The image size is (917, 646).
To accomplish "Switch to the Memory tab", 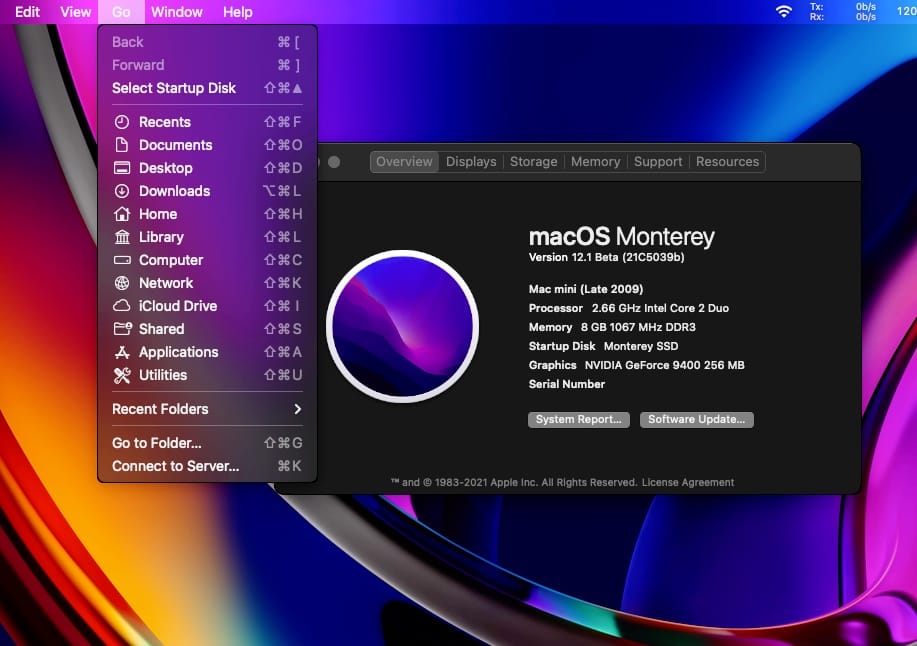I will click(595, 162).
